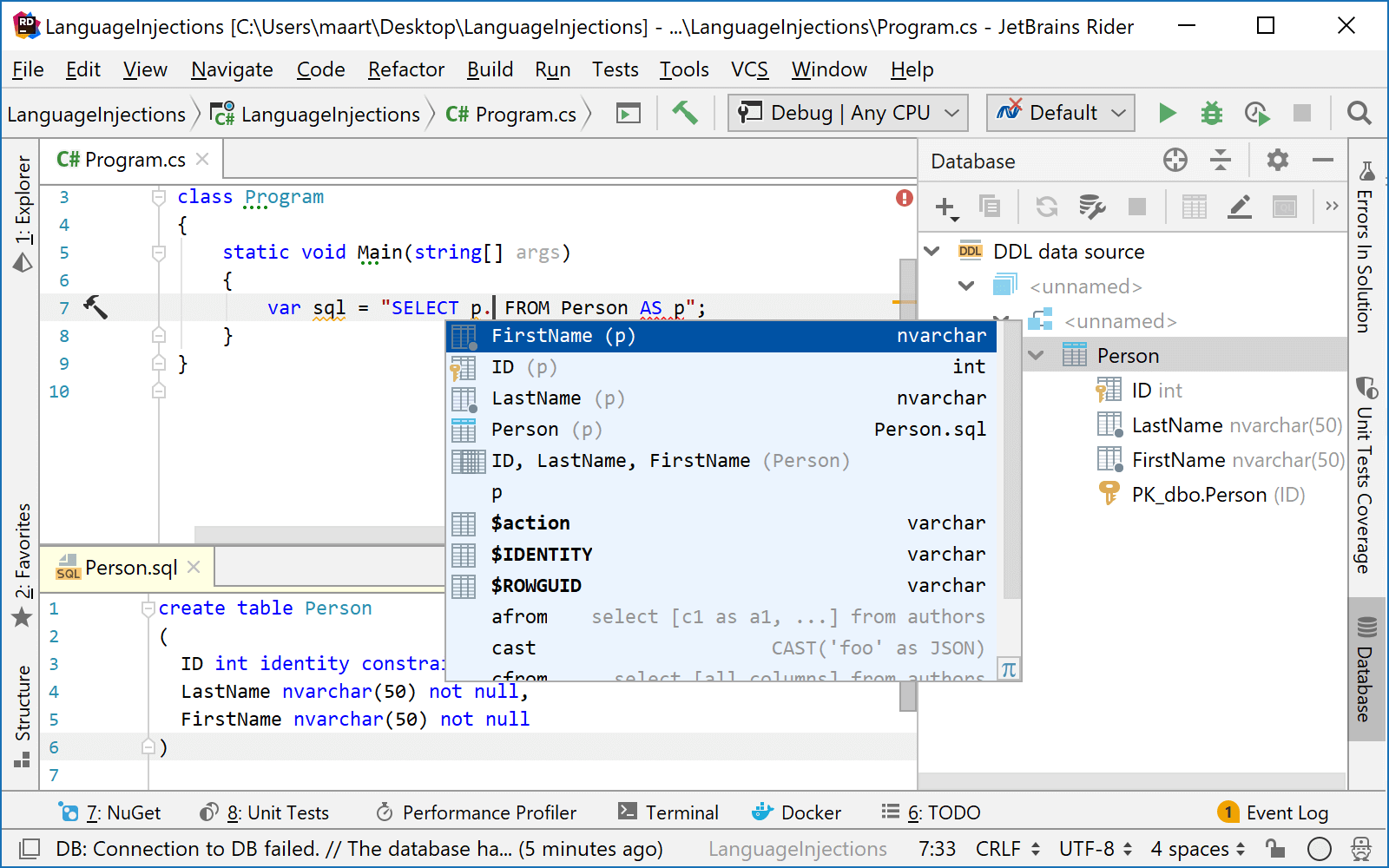Viewport: 1389px width, 868px height.
Task: Add a new data source with the plus icon
Action: (x=946, y=207)
